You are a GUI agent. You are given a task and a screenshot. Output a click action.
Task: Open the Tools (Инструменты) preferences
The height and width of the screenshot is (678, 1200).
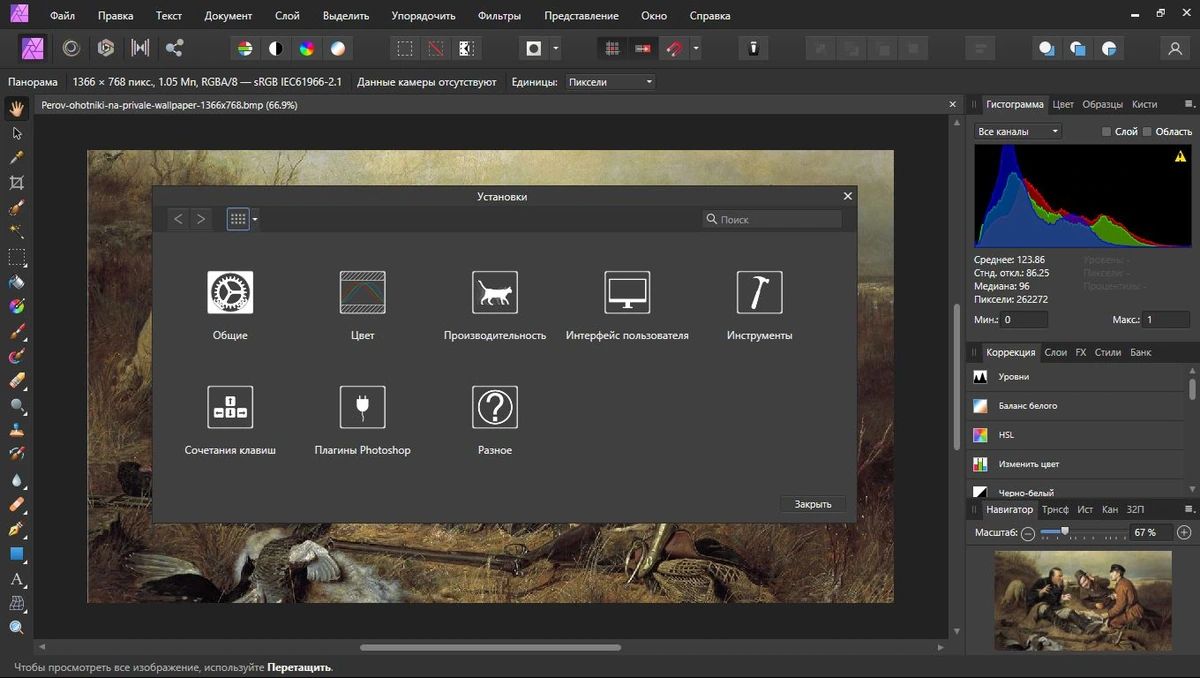759,305
